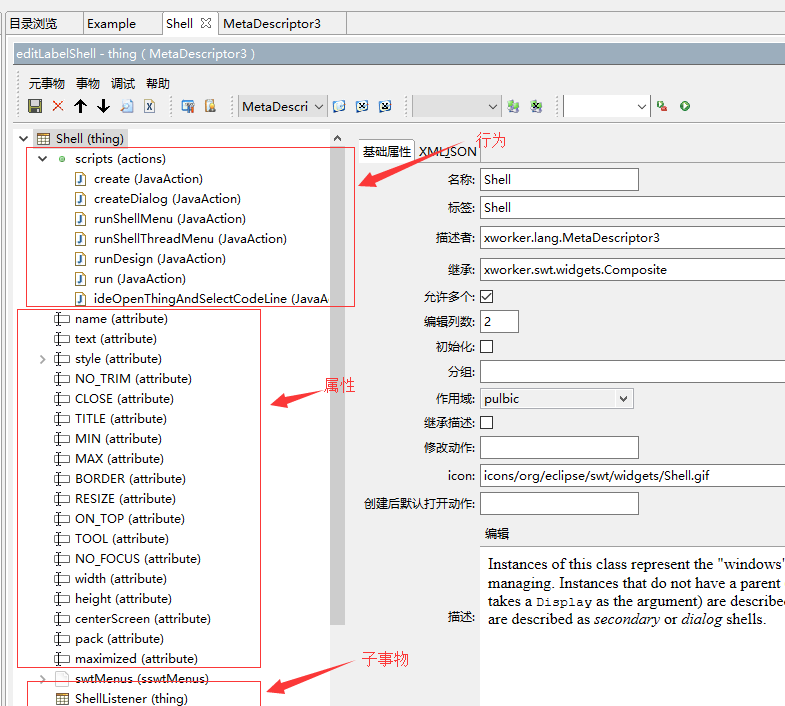Click the 创建后默认打开动作 input field

(x=559, y=503)
